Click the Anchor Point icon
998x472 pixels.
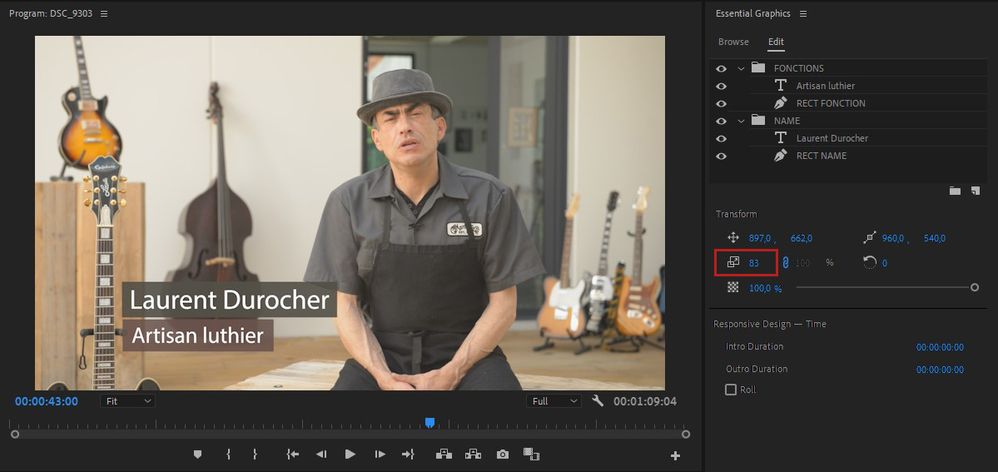pyautogui.click(x=870, y=238)
